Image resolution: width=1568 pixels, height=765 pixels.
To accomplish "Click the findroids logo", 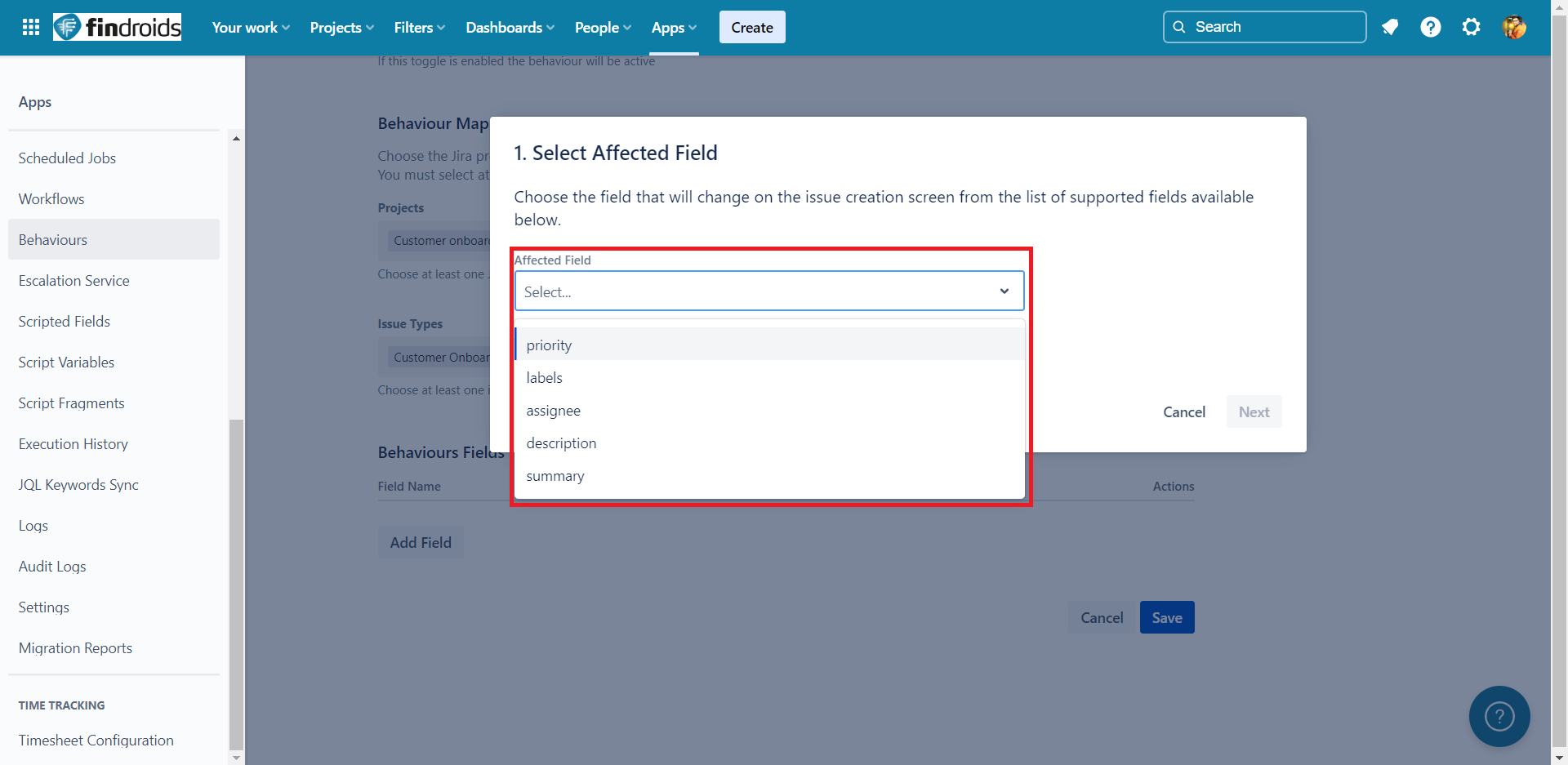I will point(117,27).
